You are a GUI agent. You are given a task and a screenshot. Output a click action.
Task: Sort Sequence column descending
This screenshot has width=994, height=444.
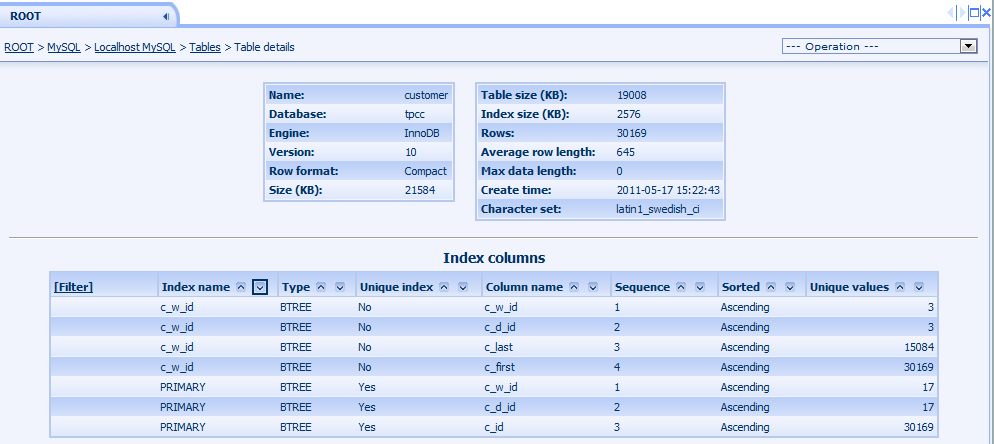(700, 287)
